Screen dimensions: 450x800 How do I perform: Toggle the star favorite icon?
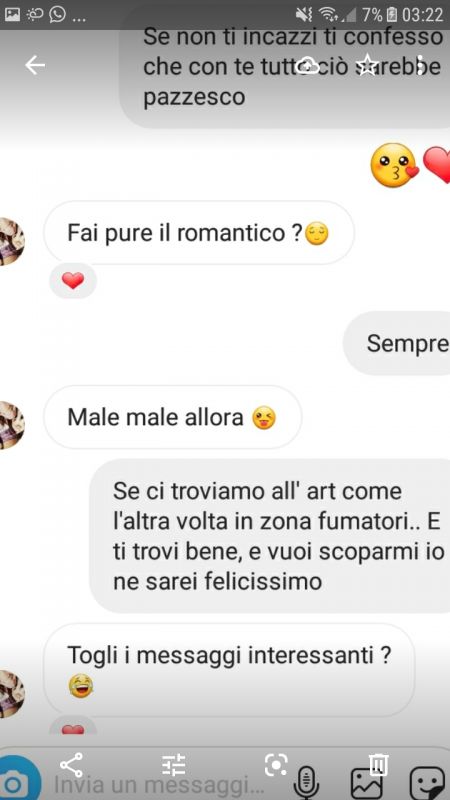(366, 65)
